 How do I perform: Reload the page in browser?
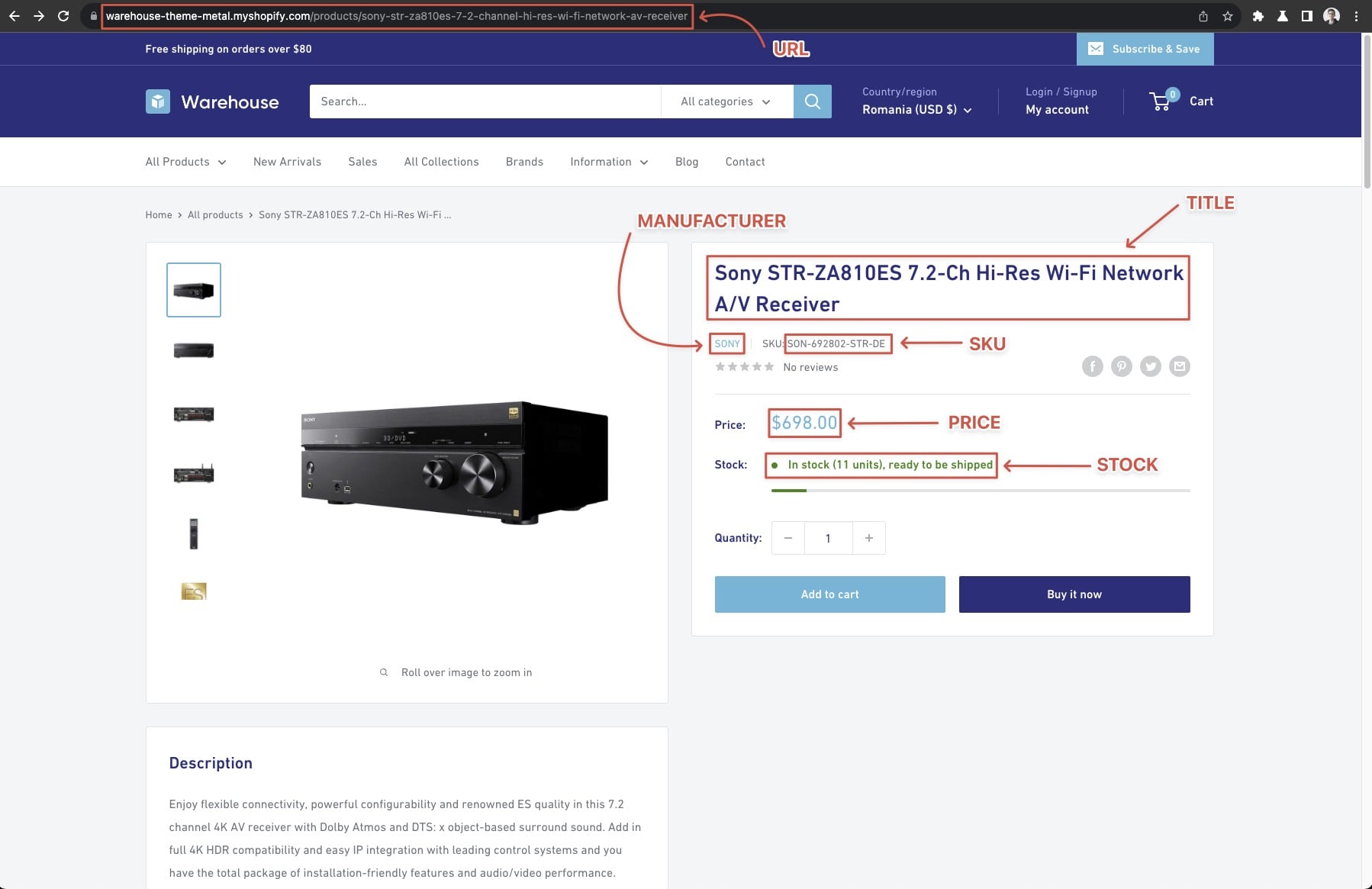[63, 16]
